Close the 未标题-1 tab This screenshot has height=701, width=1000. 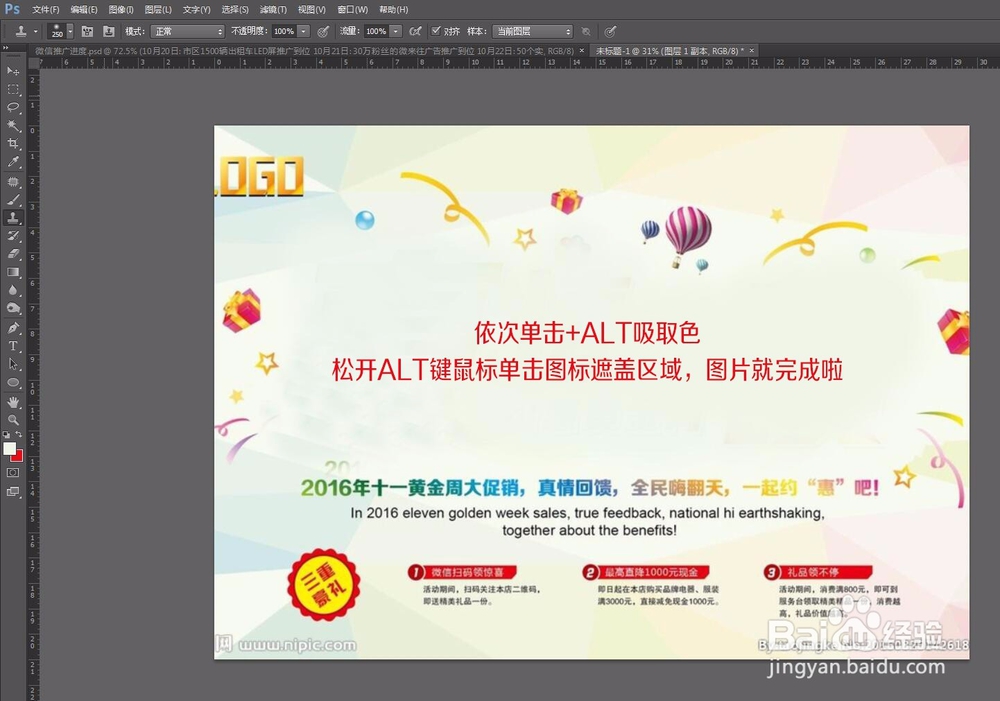pos(752,50)
